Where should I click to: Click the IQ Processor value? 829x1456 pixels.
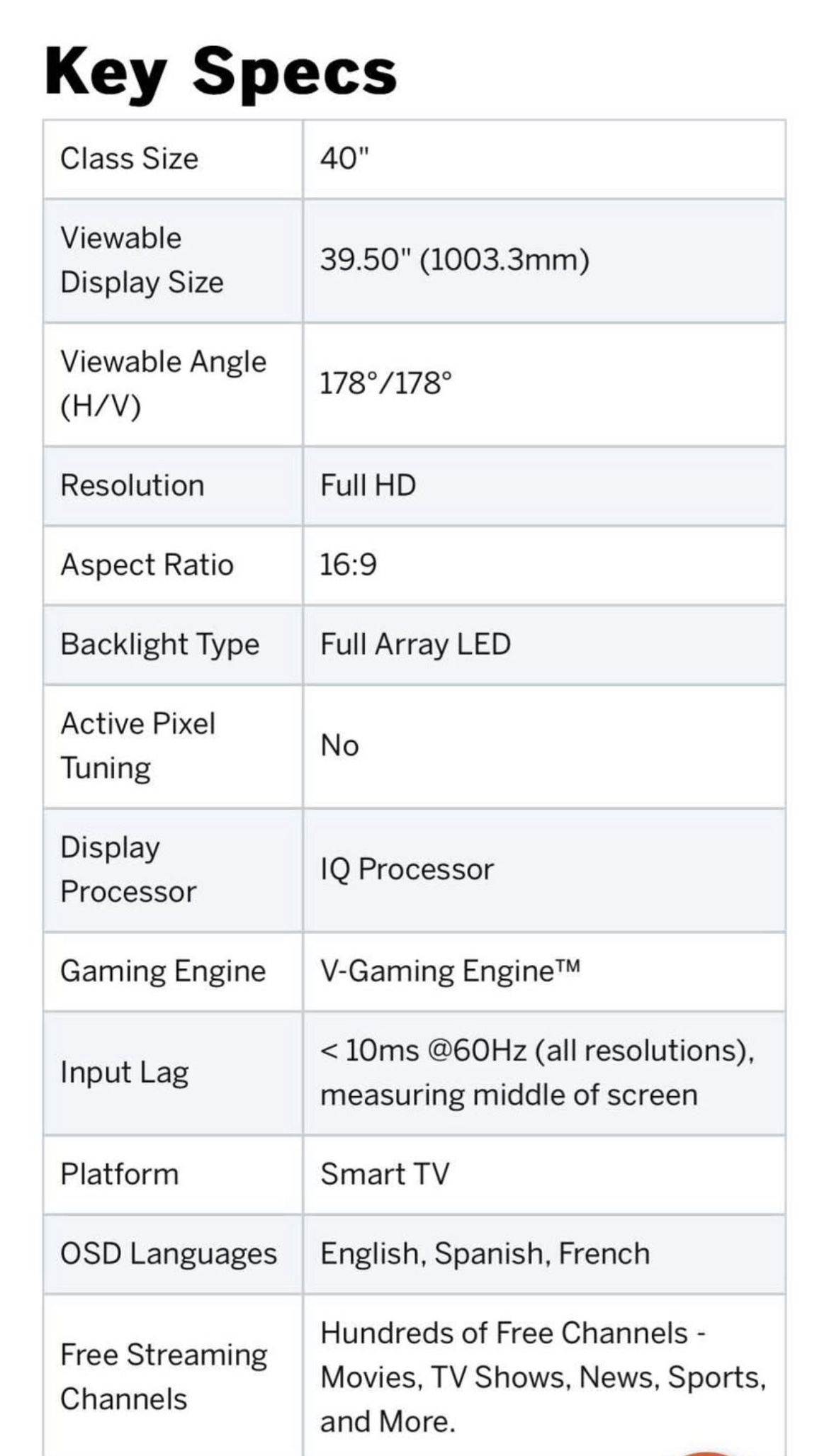407,869
